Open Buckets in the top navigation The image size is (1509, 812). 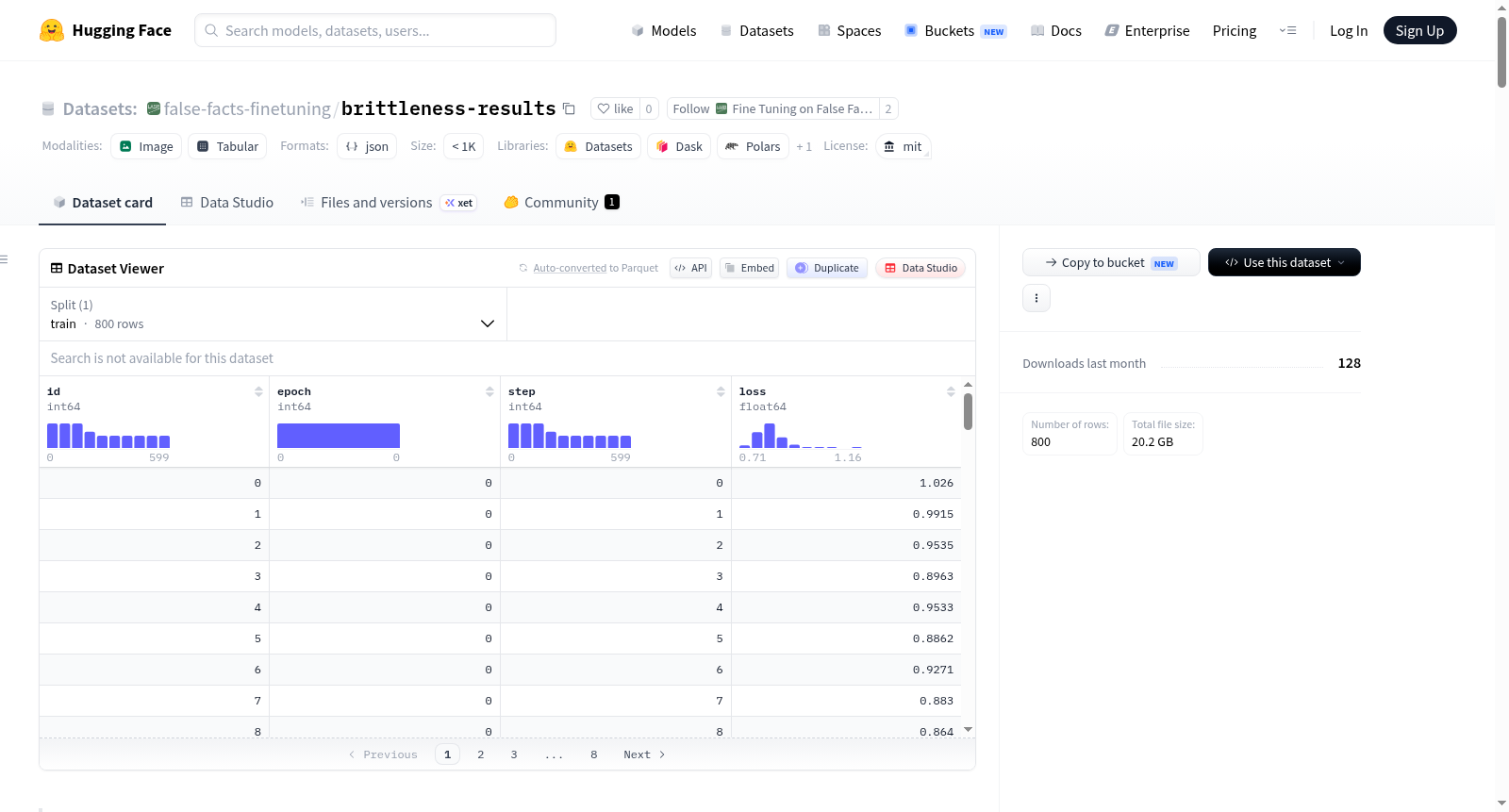point(955,30)
